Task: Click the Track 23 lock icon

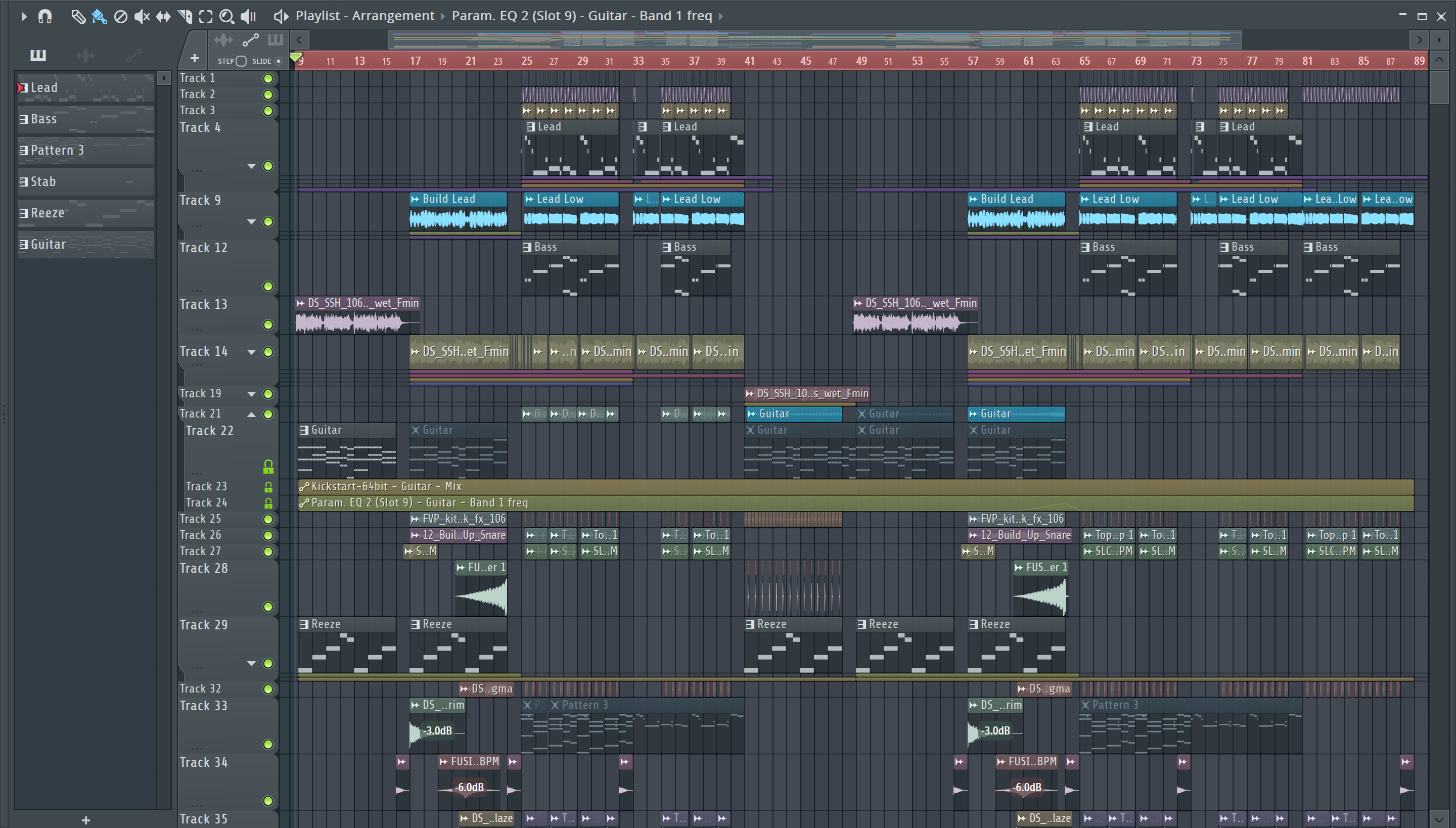Action: coord(268,487)
